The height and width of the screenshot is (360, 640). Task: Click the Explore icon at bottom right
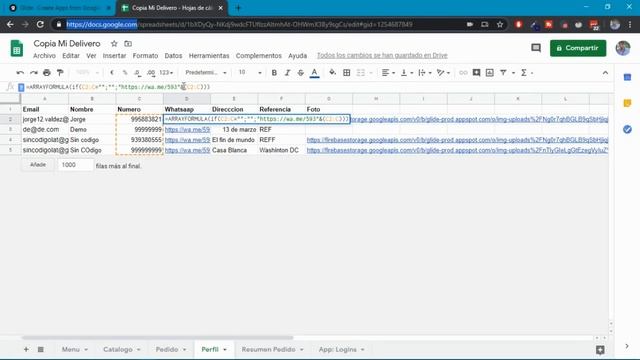coord(600,350)
